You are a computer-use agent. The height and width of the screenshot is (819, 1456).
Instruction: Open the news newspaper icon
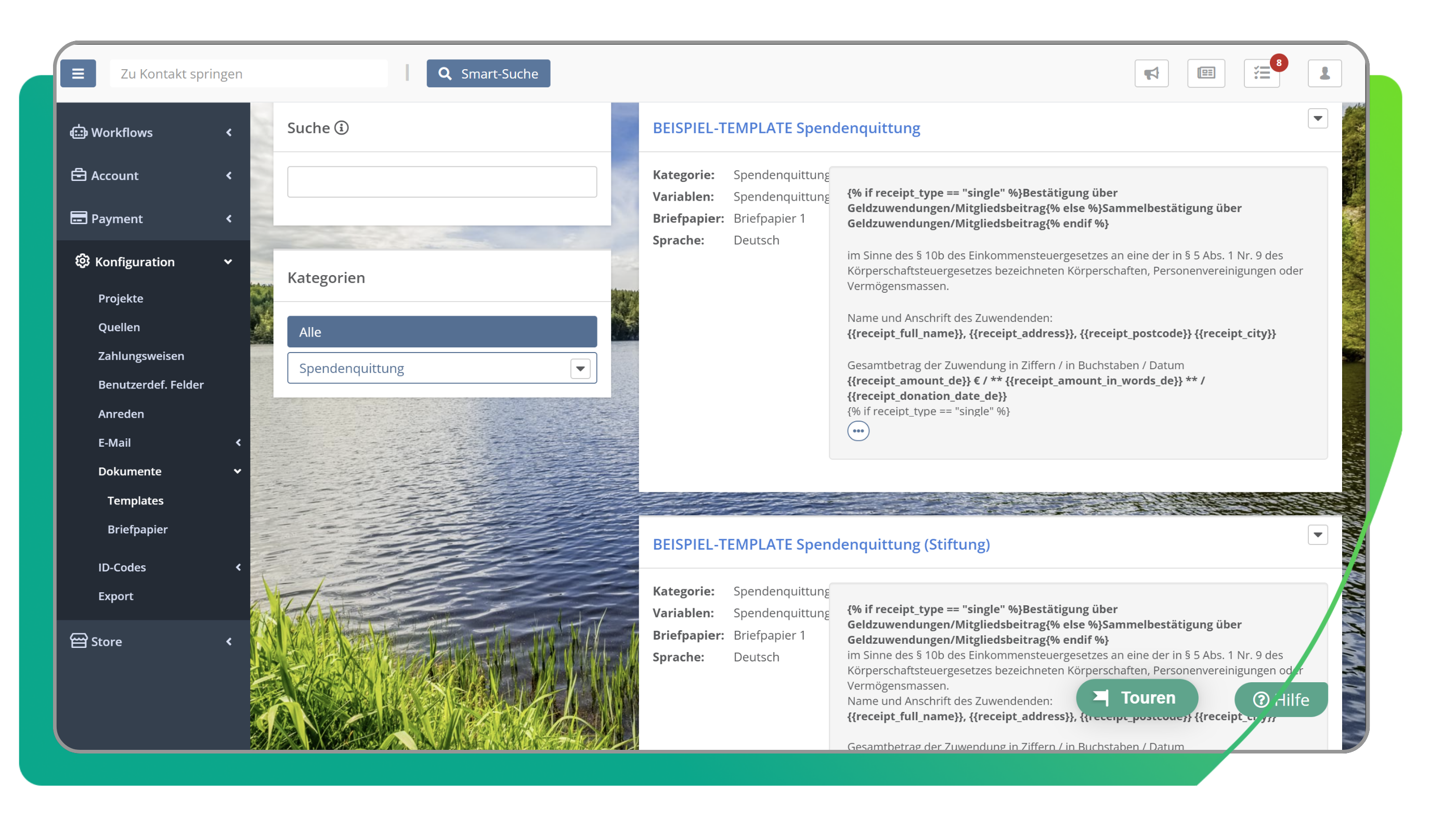1206,73
